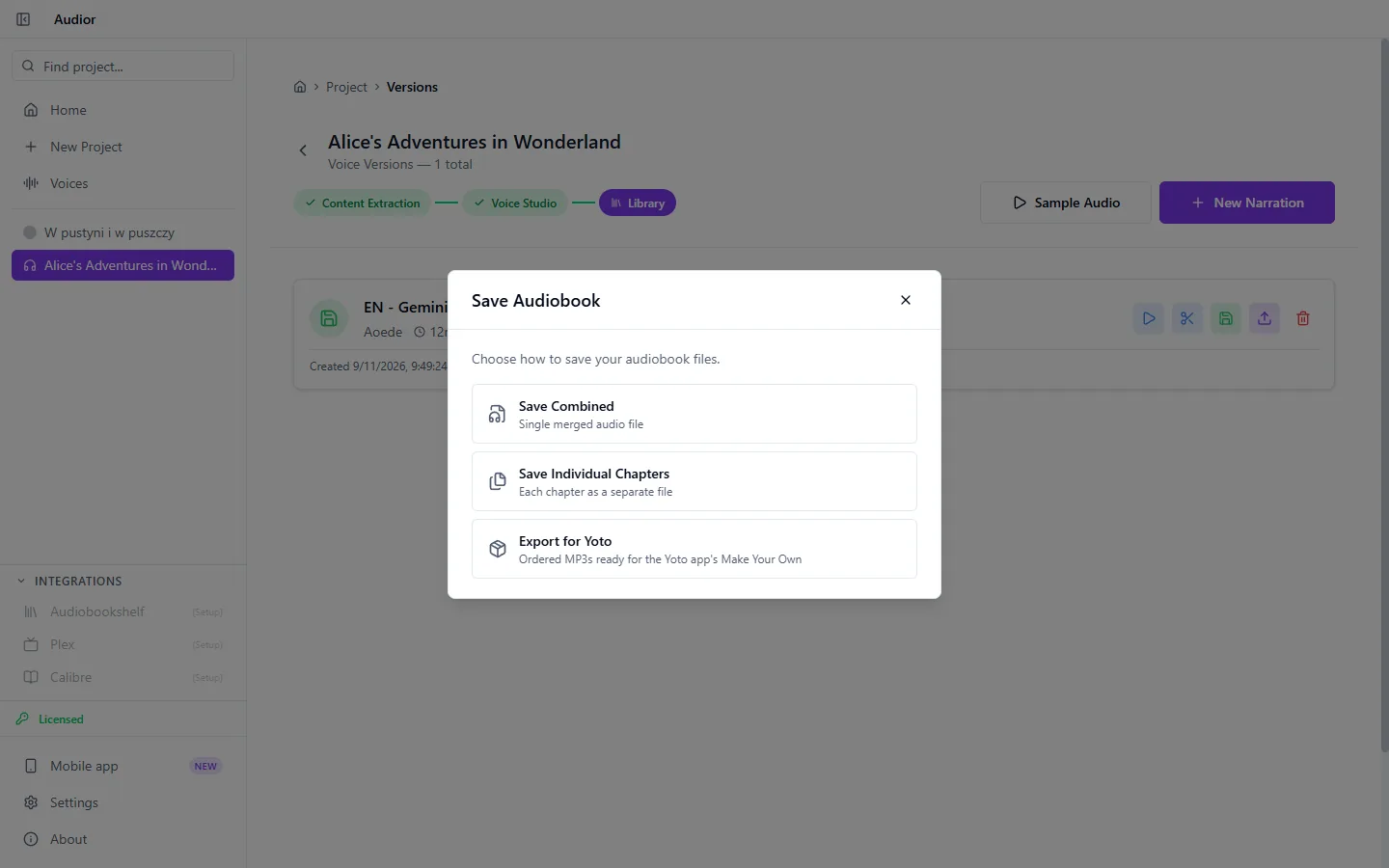Viewport: 1389px width, 868px height.
Task: Choose Save Combined option
Action: coord(694,414)
